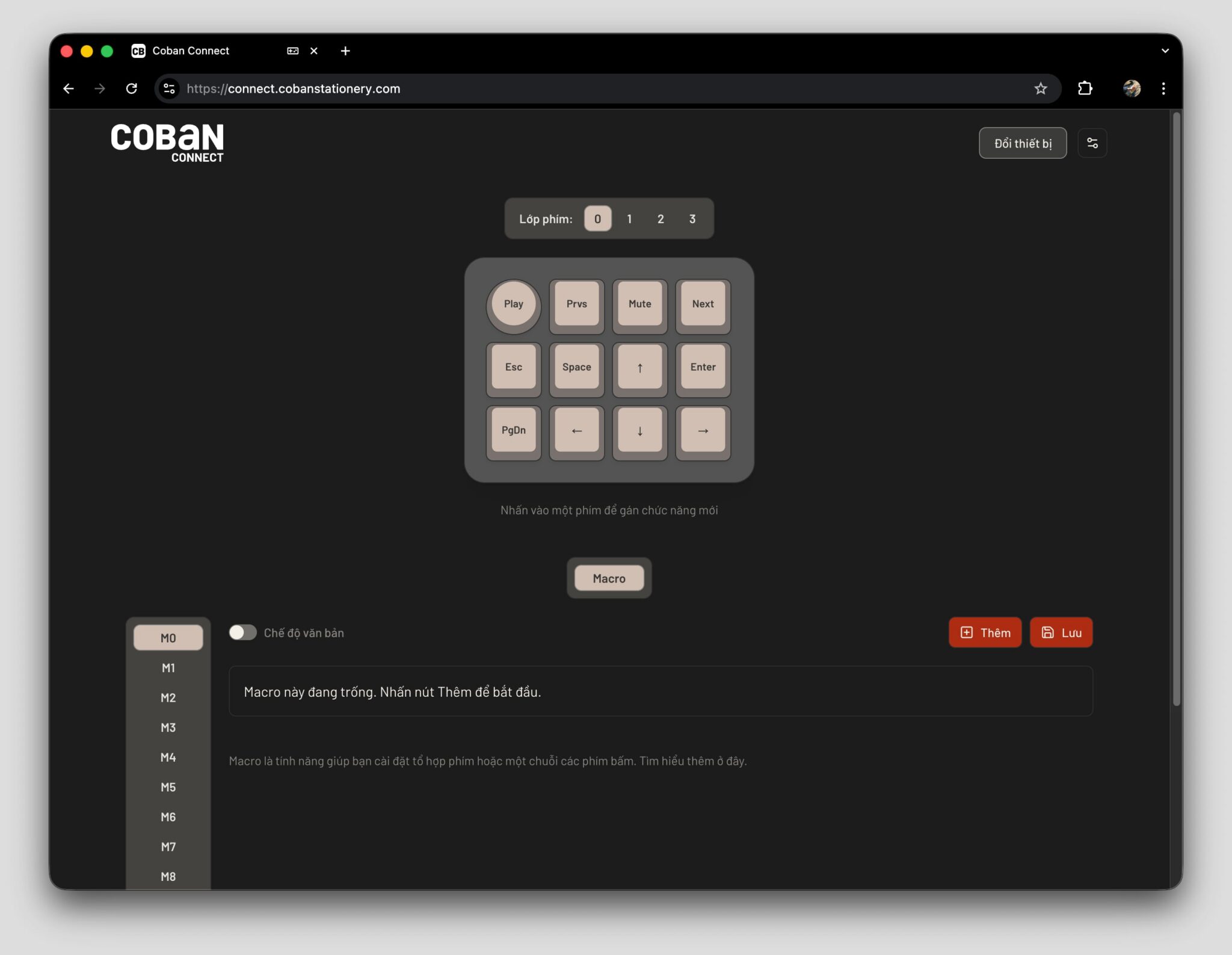Click the site information icon in address bar
This screenshot has height=955, width=1232.
click(x=169, y=89)
